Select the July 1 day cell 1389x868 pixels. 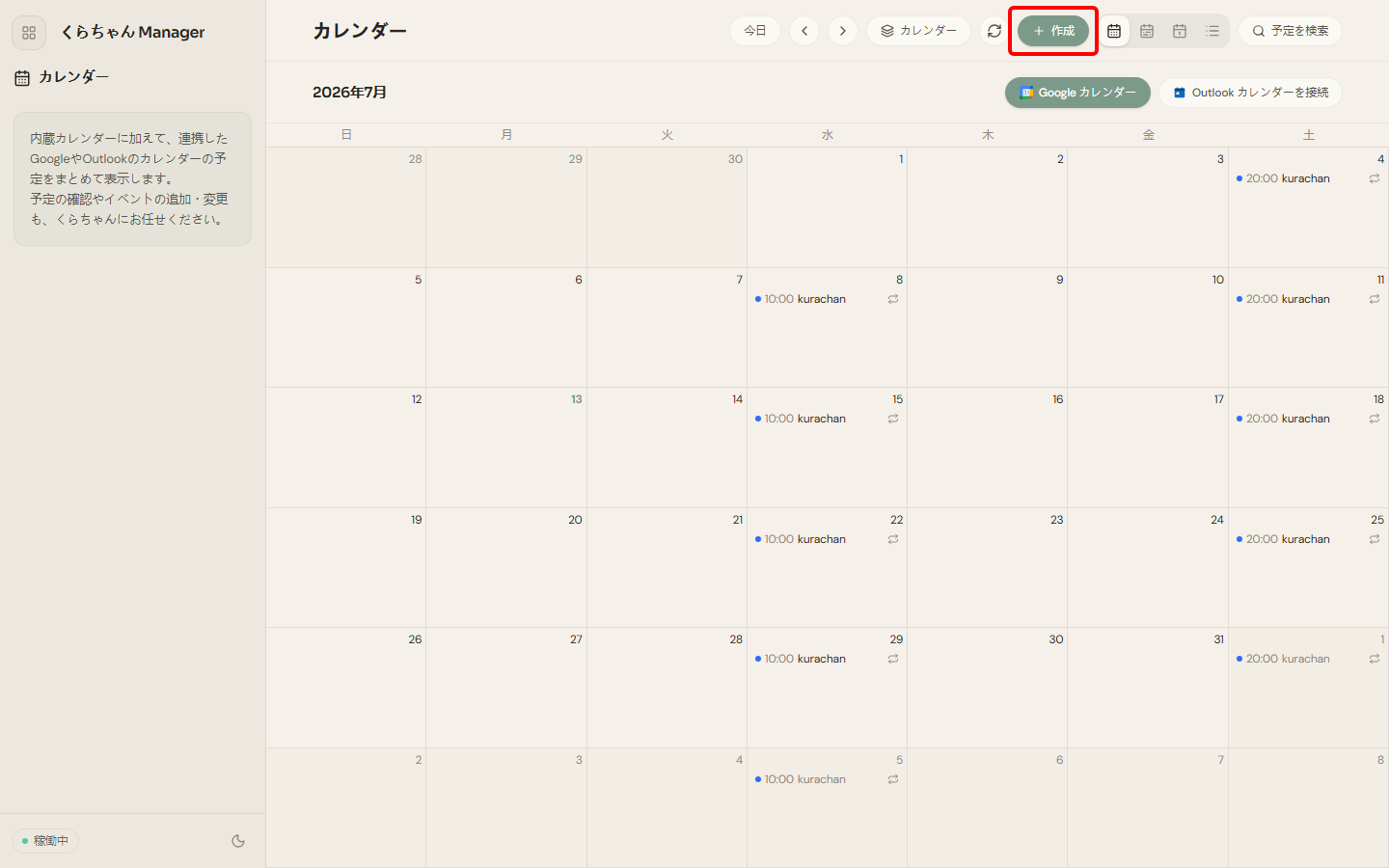pos(827,207)
